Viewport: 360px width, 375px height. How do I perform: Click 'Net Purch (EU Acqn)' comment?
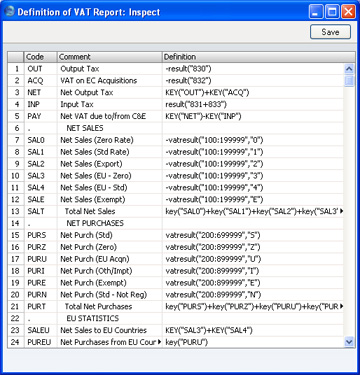[x=110, y=259]
